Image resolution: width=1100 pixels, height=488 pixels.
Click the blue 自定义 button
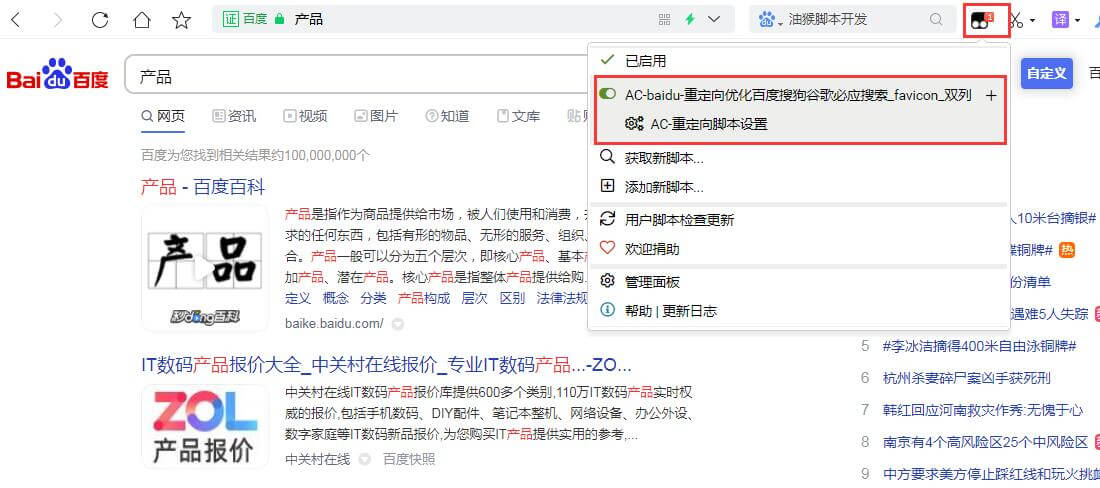coord(1047,74)
